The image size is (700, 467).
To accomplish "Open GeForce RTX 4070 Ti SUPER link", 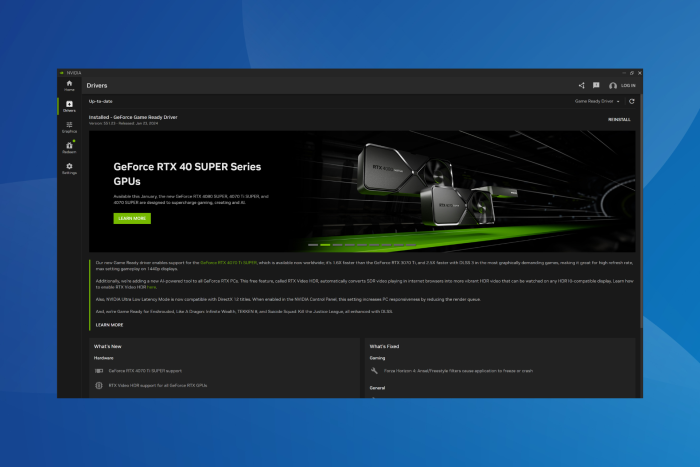I will tap(229, 263).
